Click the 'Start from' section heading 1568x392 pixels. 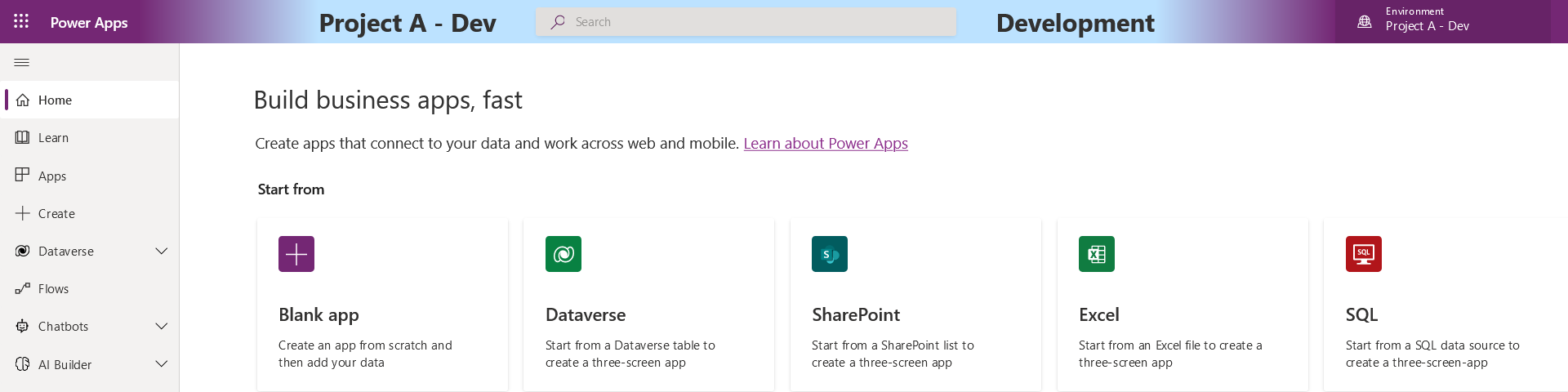pyautogui.click(x=291, y=189)
